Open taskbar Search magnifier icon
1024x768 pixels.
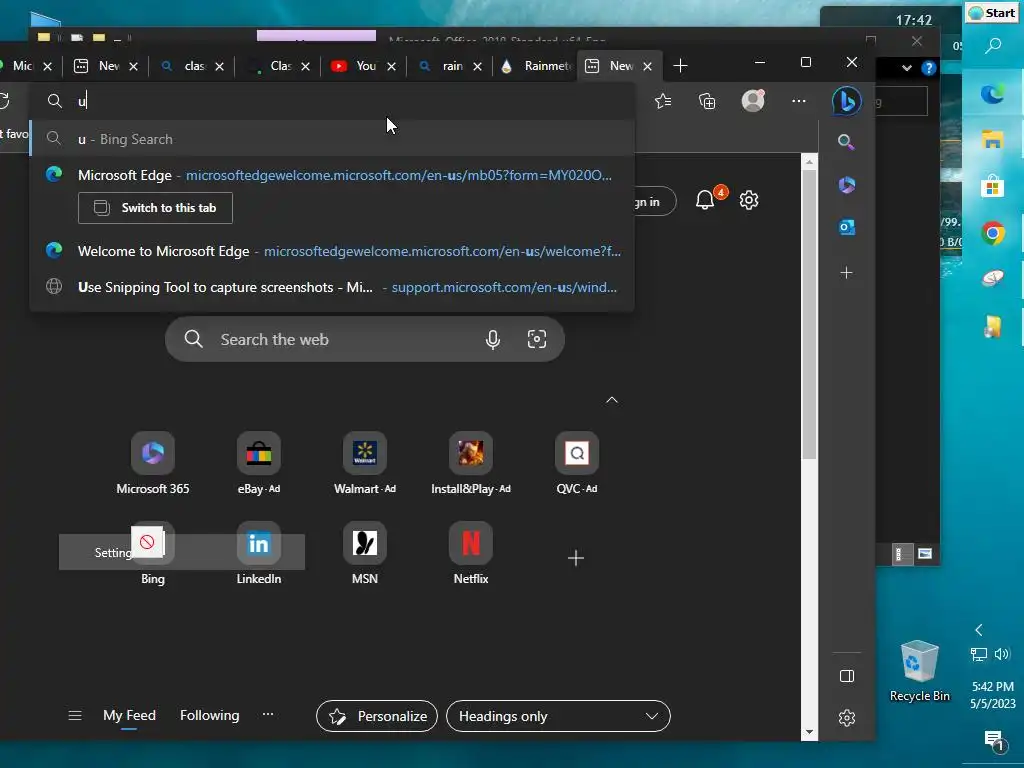tap(993, 46)
